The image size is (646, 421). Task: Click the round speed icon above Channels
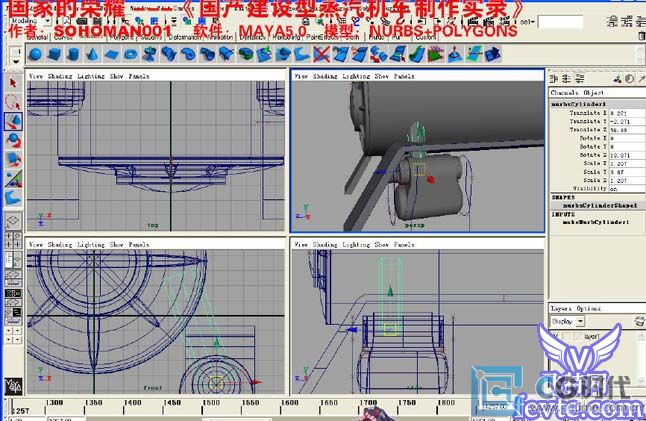(x=630, y=78)
